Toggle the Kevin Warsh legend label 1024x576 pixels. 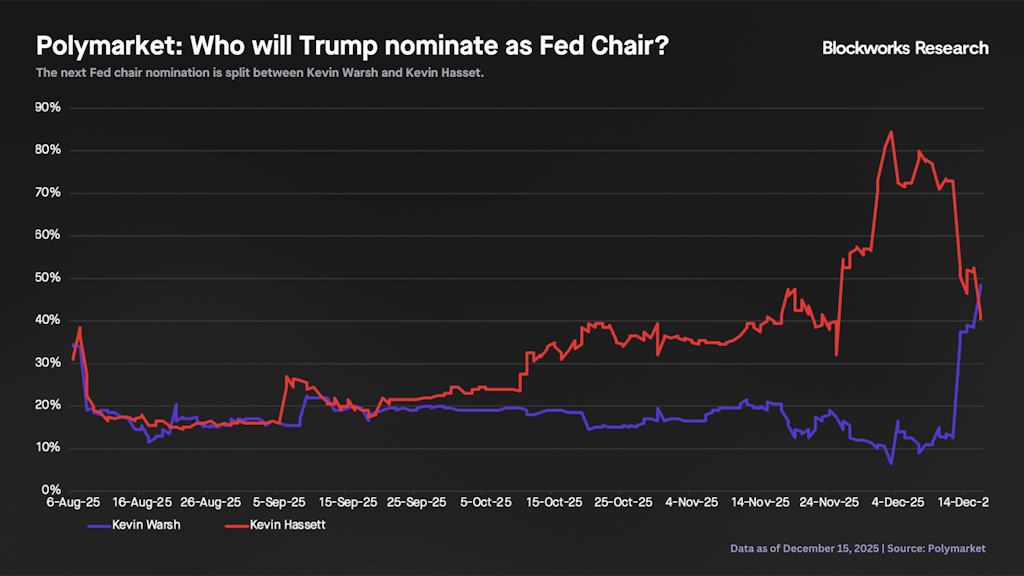[x=153, y=524]
